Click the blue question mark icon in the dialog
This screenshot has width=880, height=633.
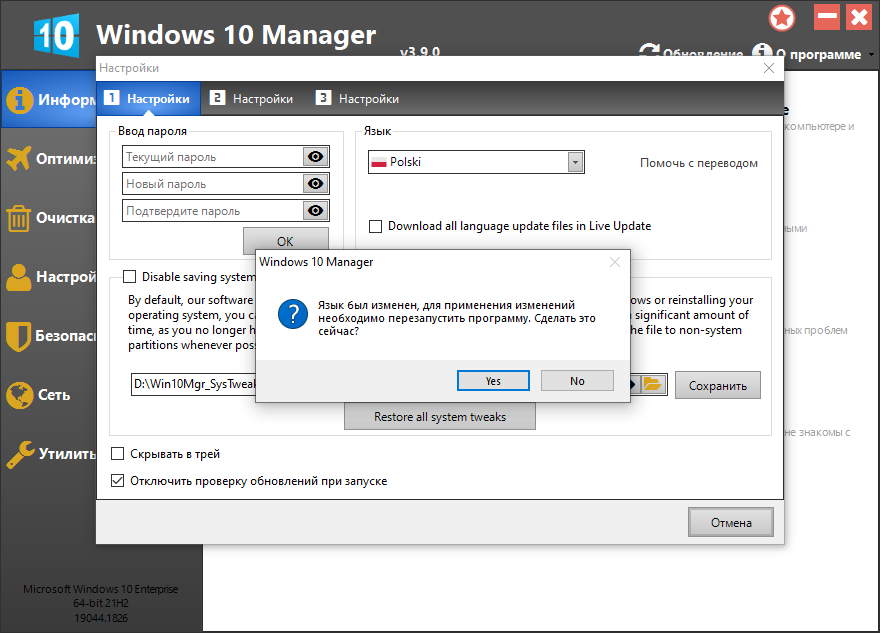pyautogui.click(x=292, y=314)
